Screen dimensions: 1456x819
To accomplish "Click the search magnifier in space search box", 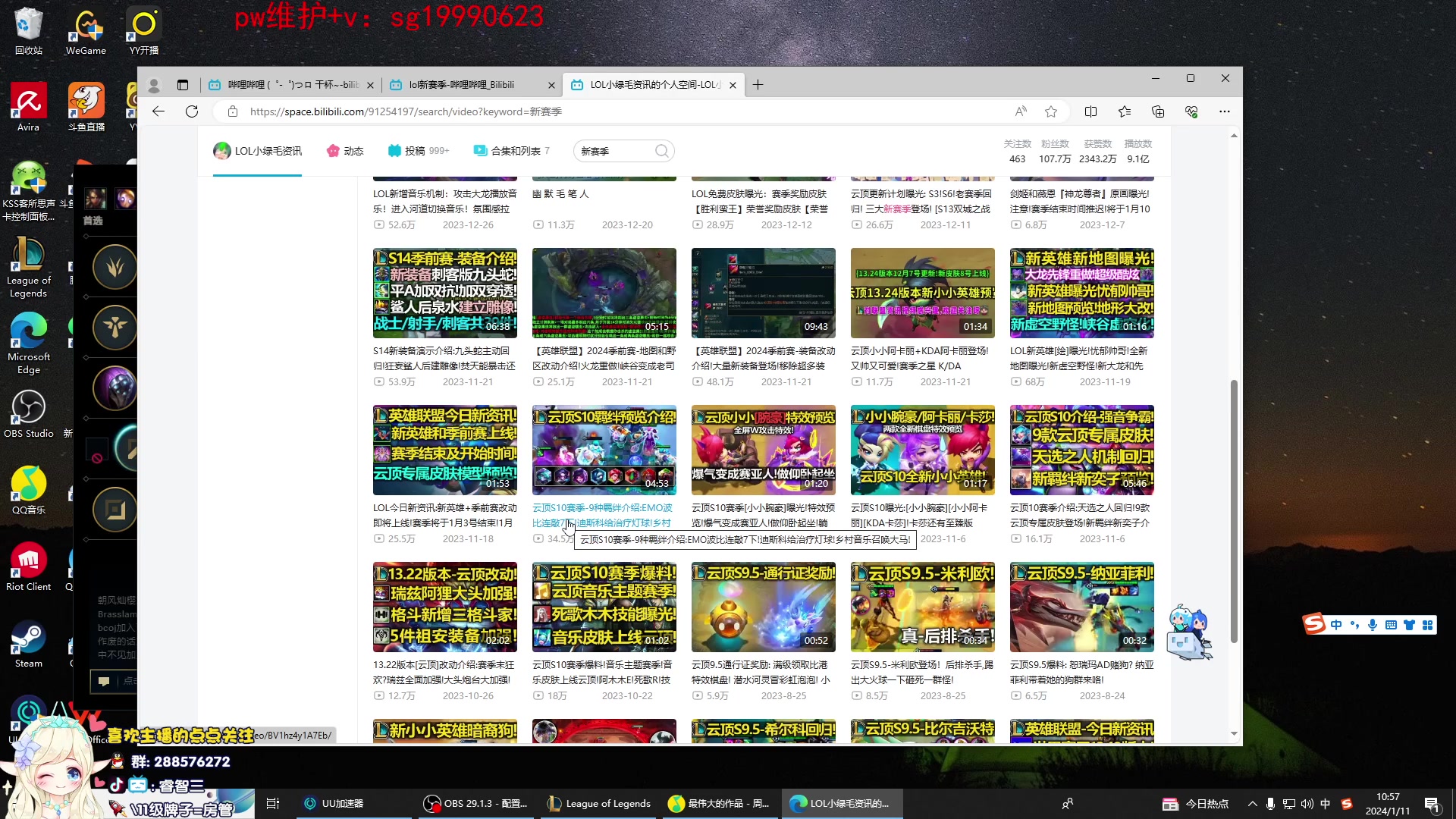I will pyautogui.click(x=662, y=151).
